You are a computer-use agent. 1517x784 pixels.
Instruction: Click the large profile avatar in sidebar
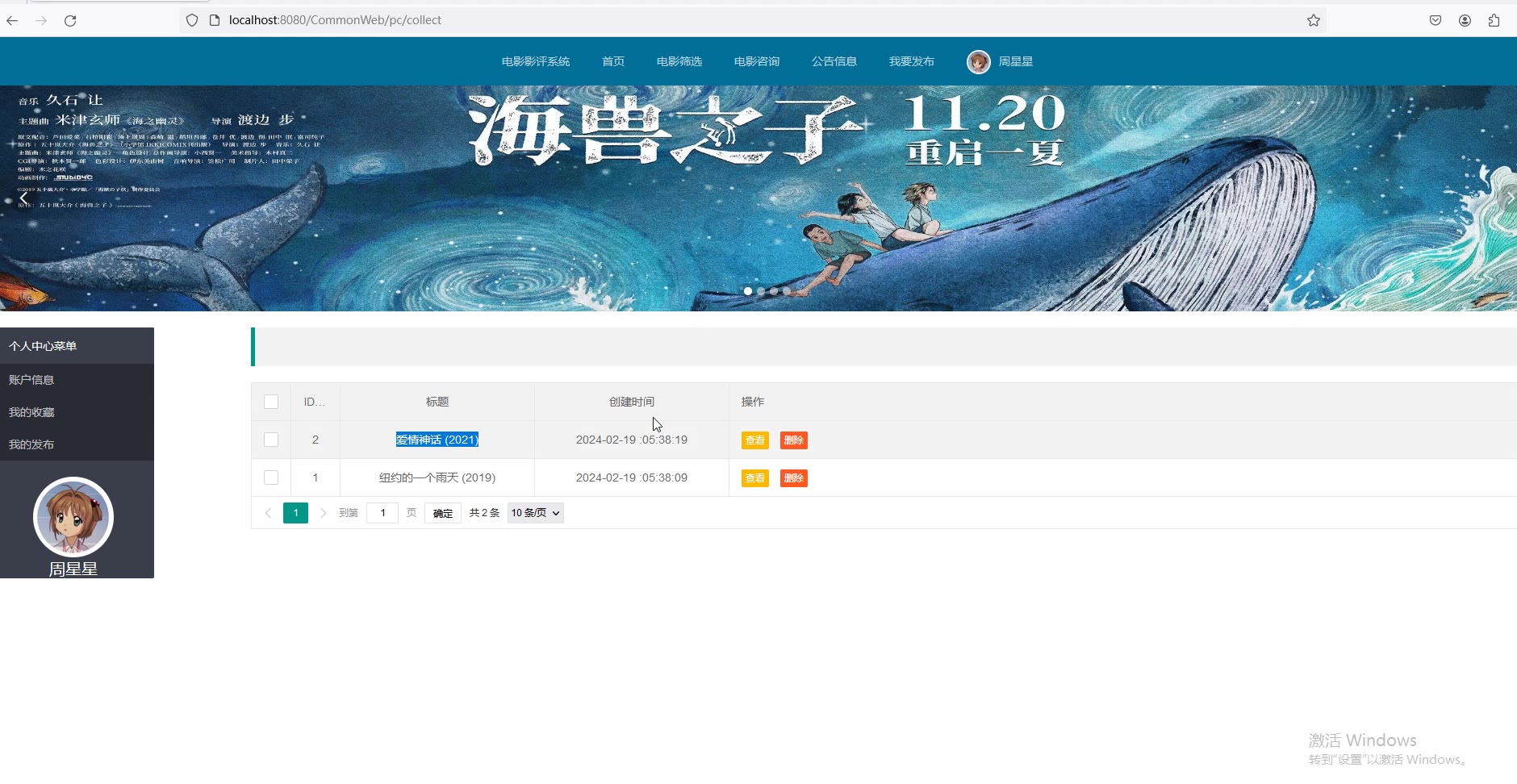point(73,517)
